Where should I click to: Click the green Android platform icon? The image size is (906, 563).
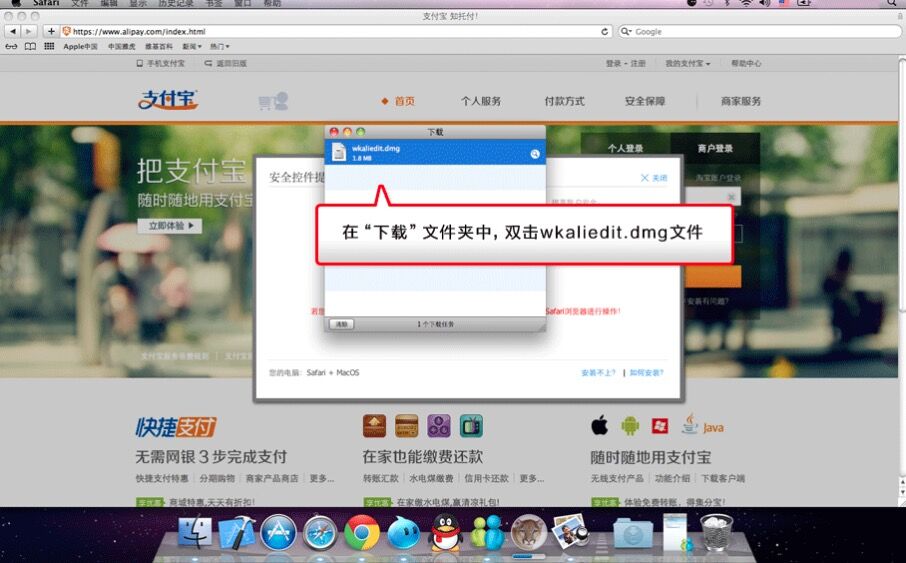(x=630, y=426)
